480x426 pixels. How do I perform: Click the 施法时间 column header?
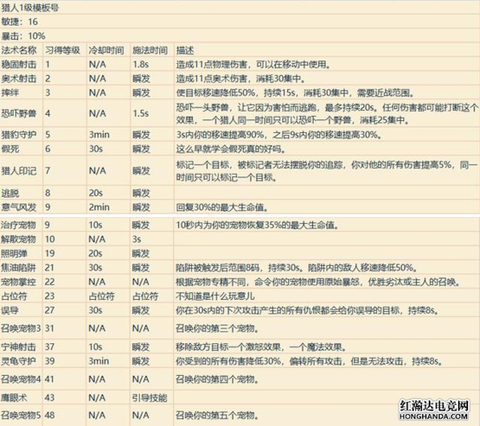150,50
